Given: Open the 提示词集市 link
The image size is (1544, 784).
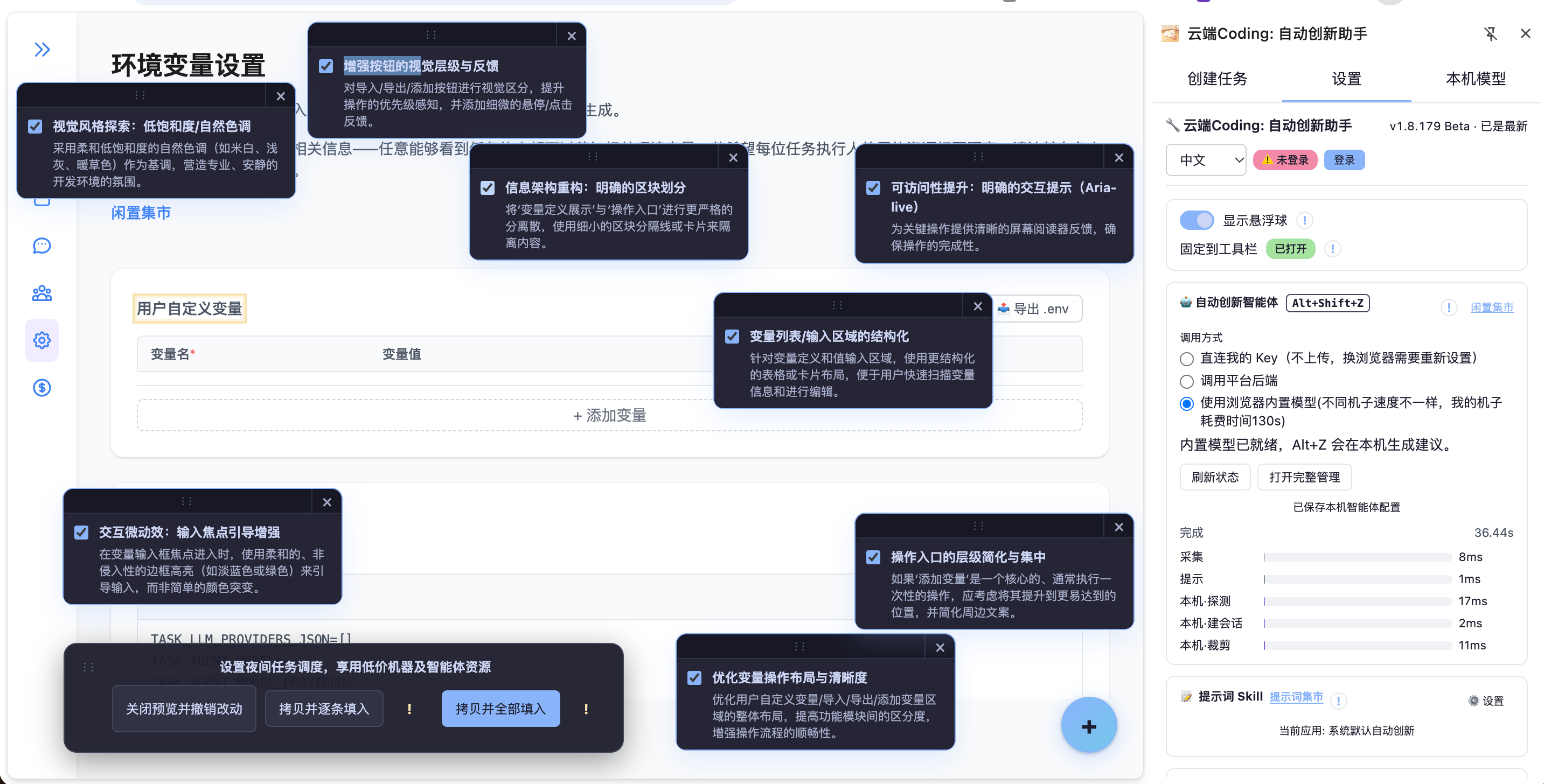Looking at the screenshot, I should click(1296, 697).
